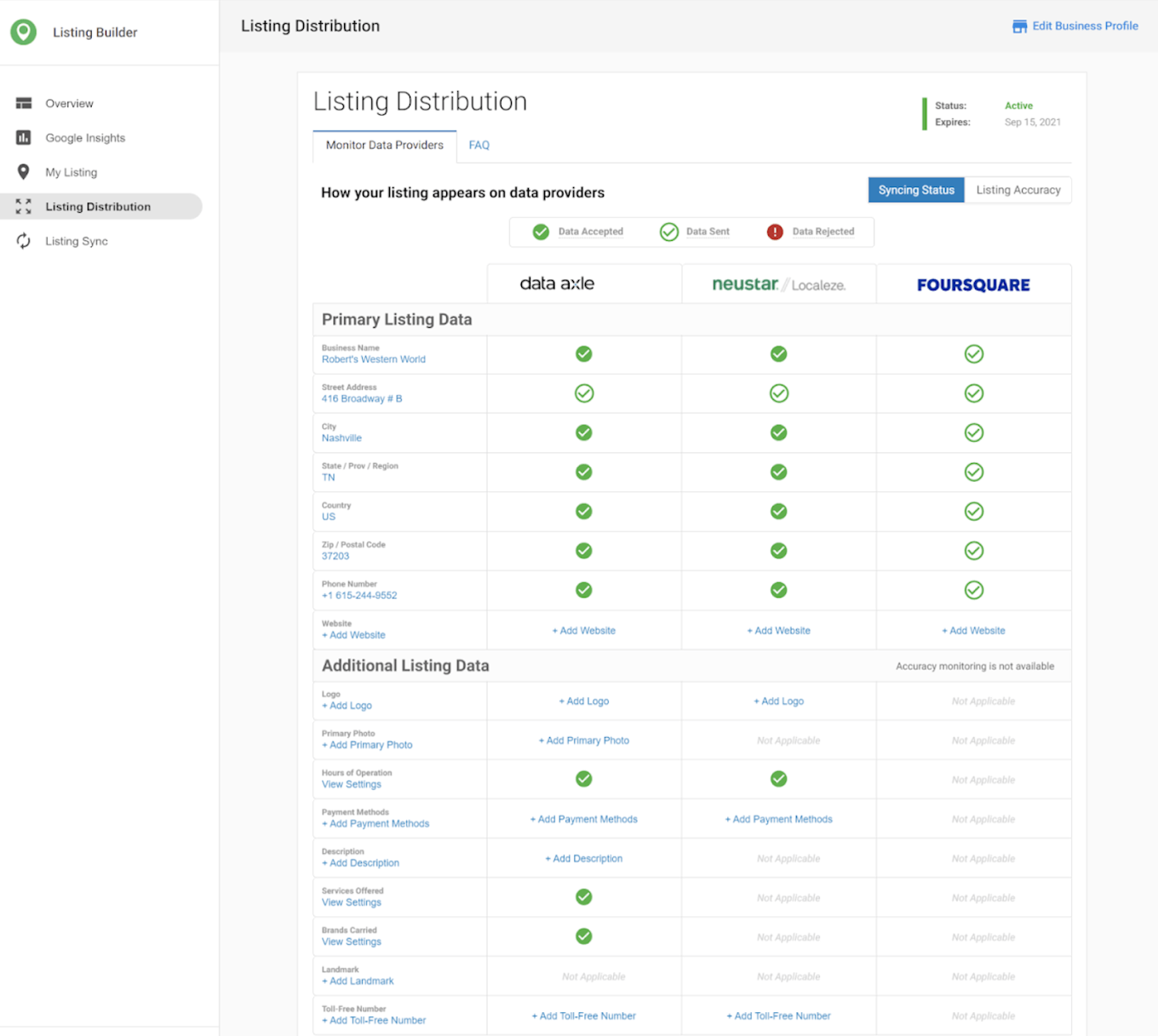Go to Overview in the sidebar
Image resolution: width=1158 pixels, height=1036 pixels.
[70, 104]
